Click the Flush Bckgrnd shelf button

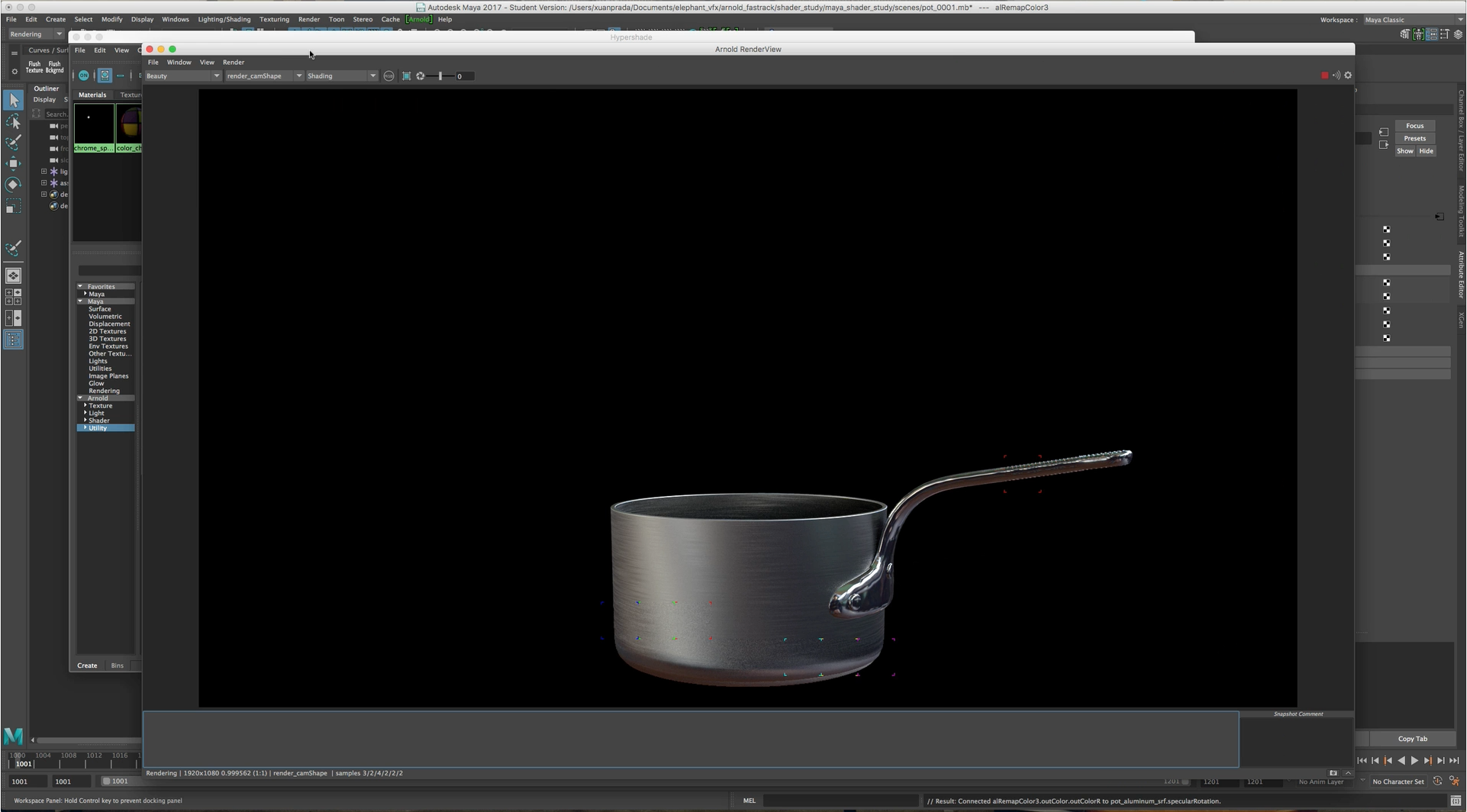pos(54,67)
